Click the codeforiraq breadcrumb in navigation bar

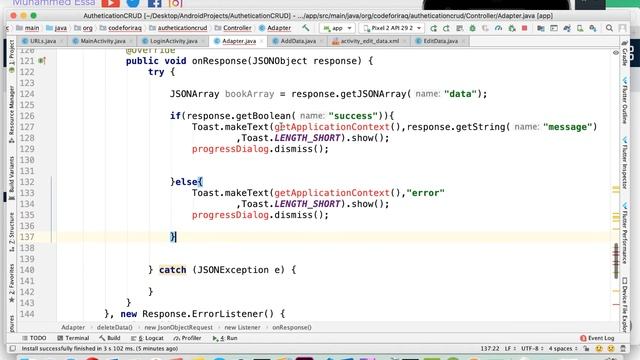coord(121,28)
